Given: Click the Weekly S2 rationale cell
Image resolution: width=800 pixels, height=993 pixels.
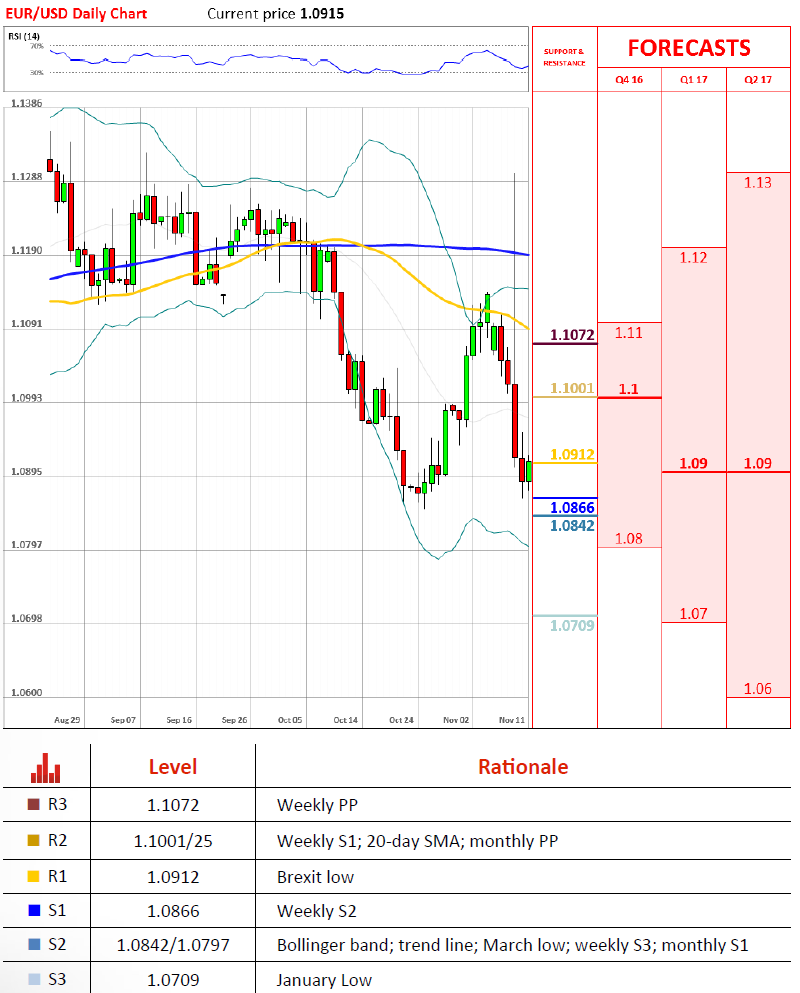Looking at the screenshot, I should point(317,911).
